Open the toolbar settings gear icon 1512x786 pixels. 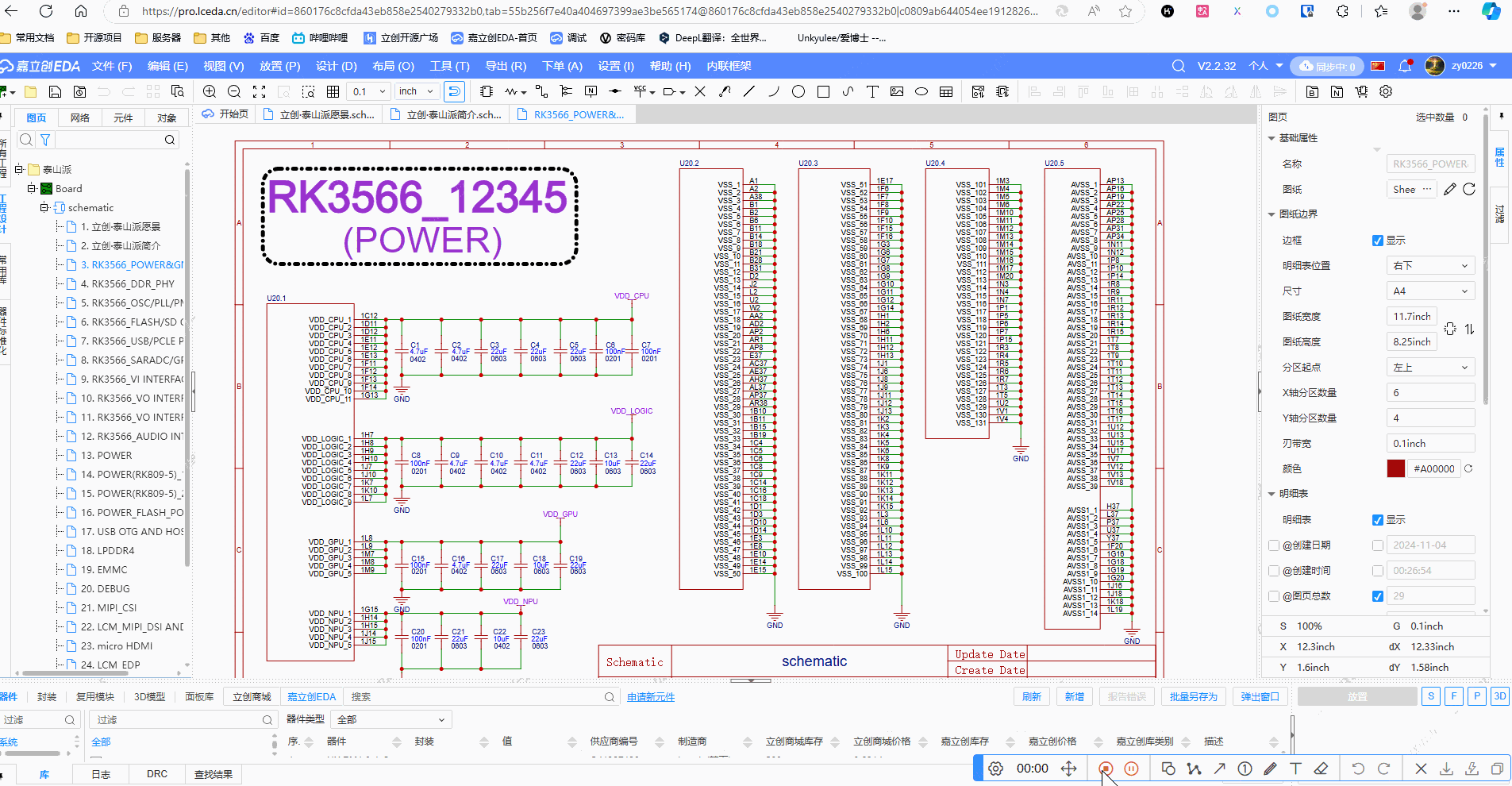(1386, 91)
